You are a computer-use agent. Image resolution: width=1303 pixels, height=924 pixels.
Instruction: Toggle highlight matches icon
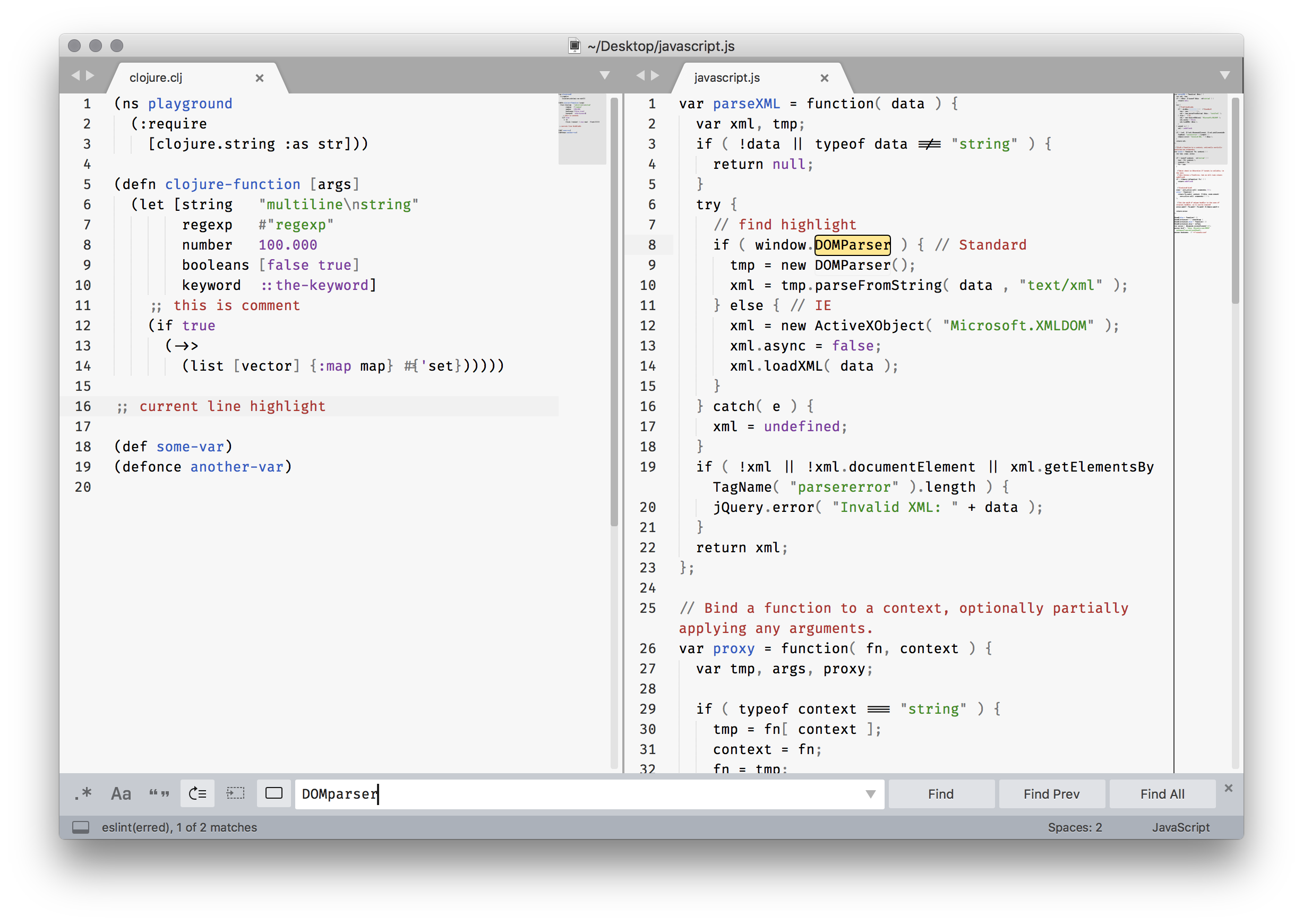click(x=273, y=793)
